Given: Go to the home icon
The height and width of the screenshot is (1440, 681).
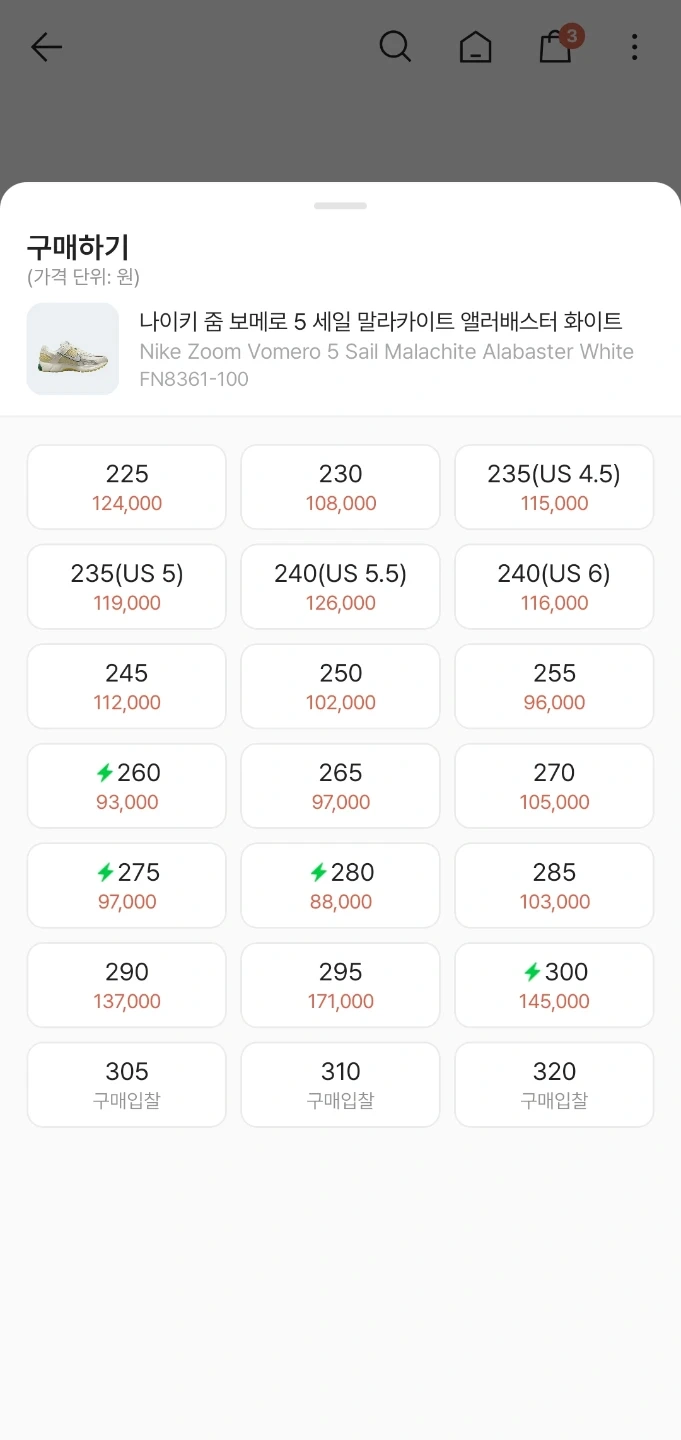Looking at the screenshot, I should tap(475, 47).
